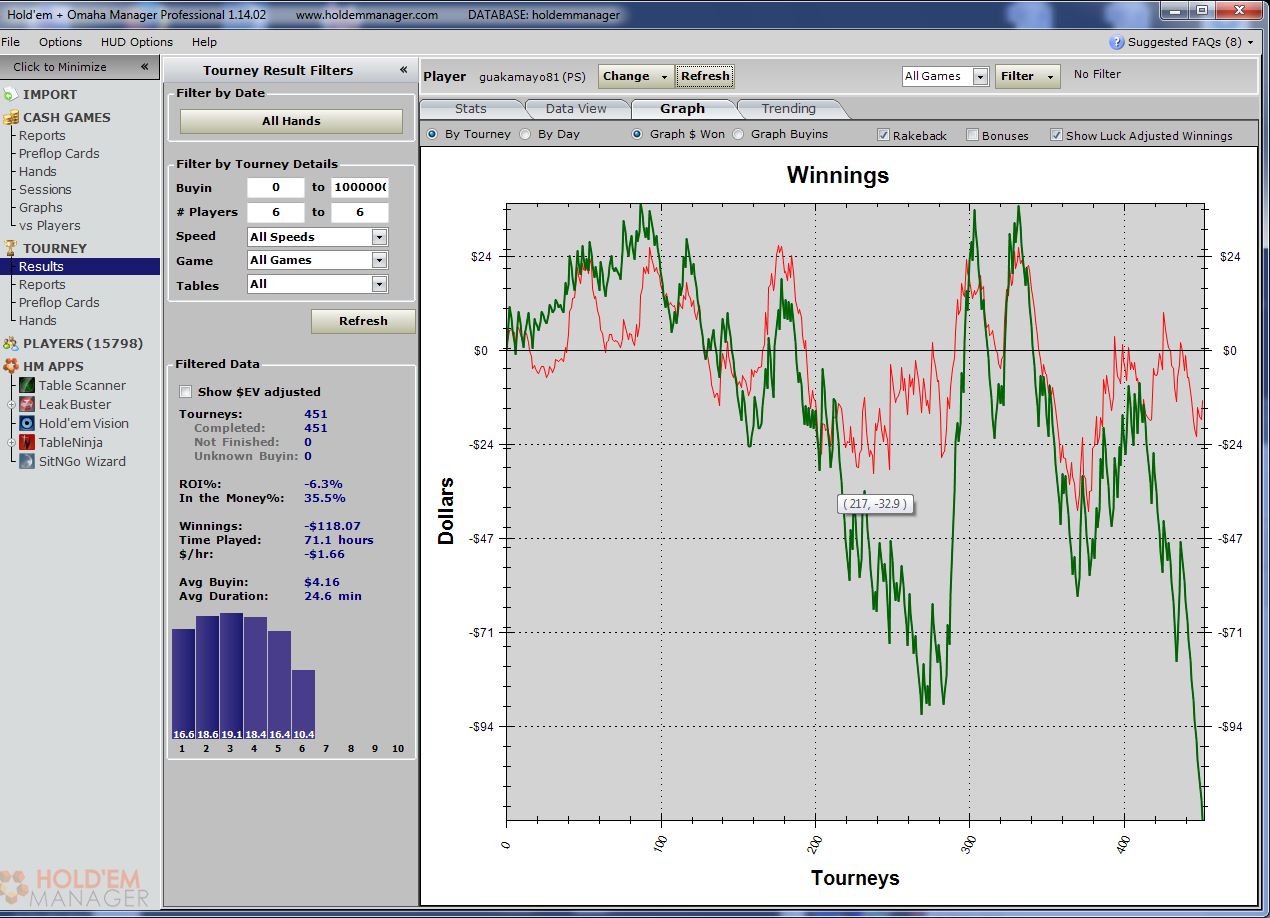Open Cash Games Preflop Cards
Screen dimensions: 1270x918
[59, 154]
